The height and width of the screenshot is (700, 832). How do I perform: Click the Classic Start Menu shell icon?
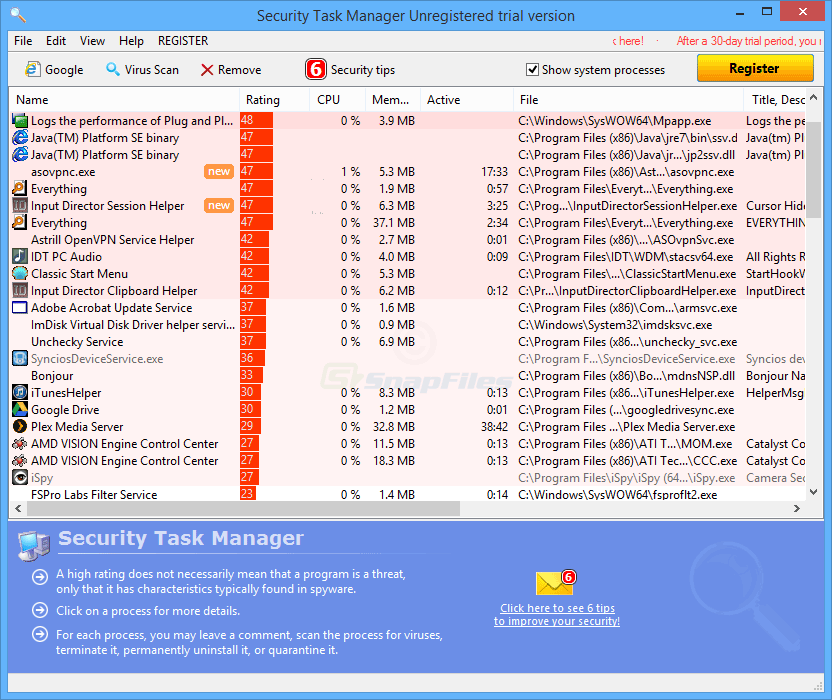point(20,273)
